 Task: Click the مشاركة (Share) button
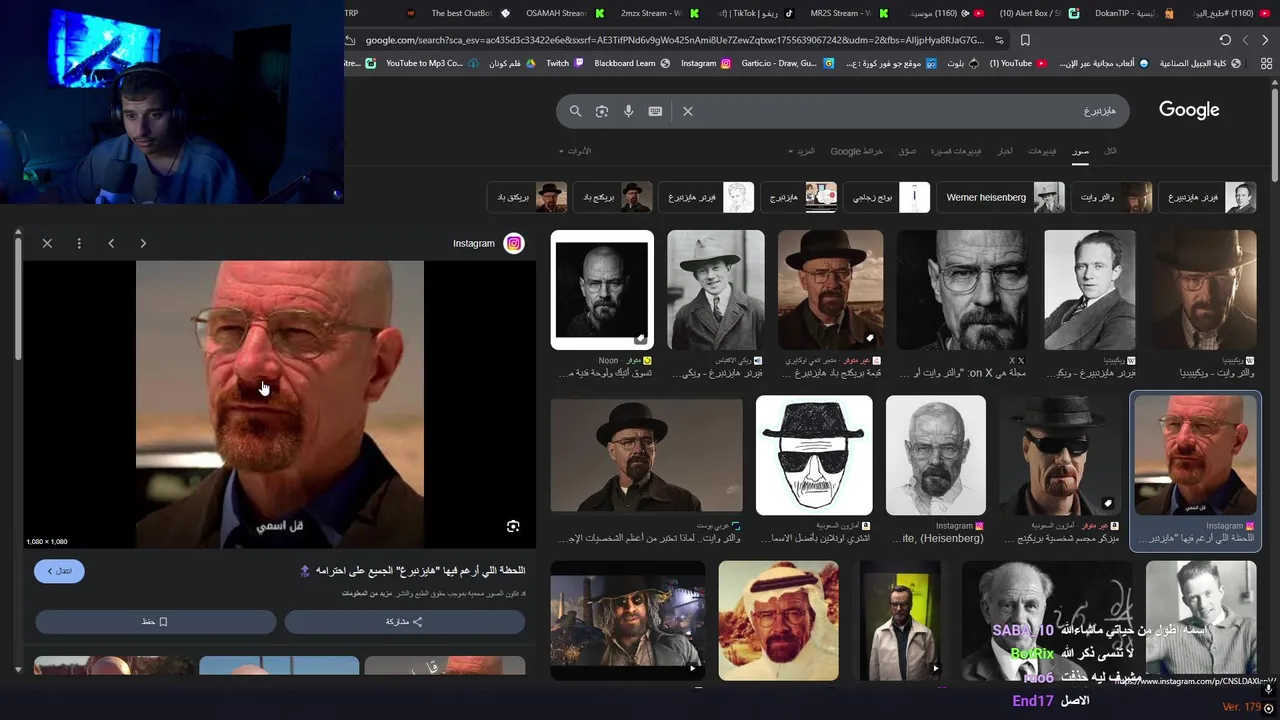(405, 621)
